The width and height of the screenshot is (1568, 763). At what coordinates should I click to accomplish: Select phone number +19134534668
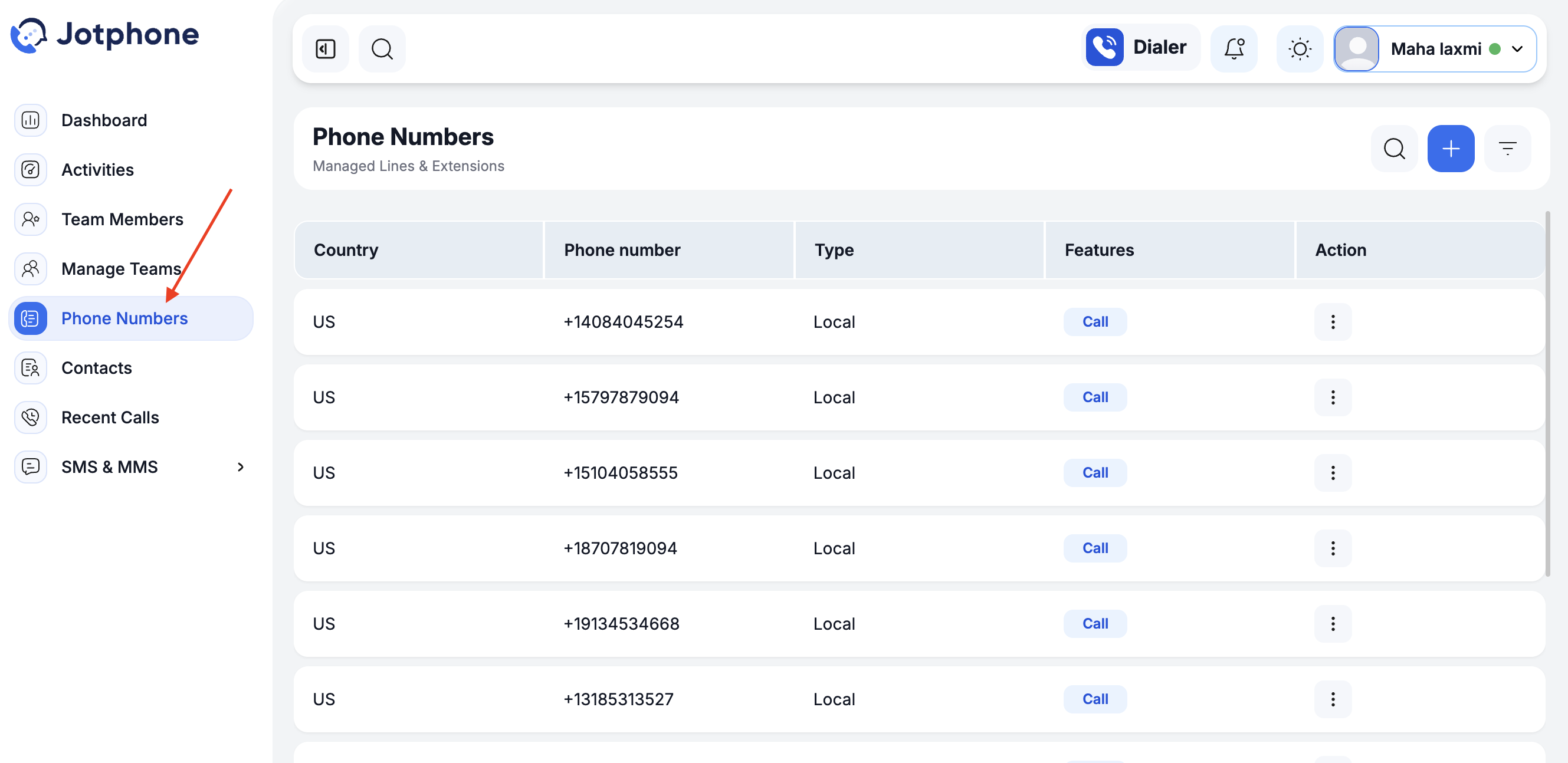[621, 623]
